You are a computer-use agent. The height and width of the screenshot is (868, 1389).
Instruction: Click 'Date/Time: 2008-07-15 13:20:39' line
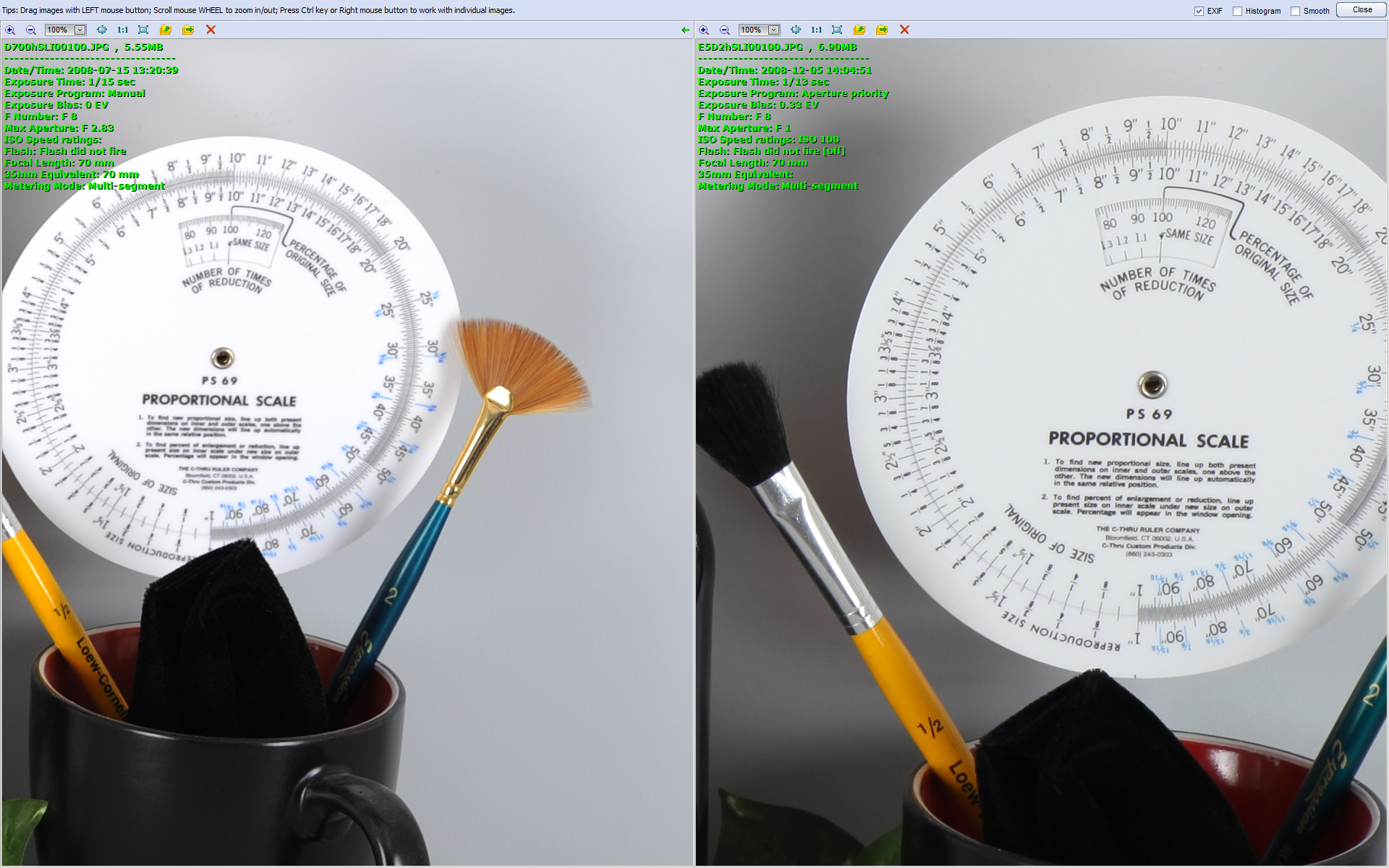91,70
